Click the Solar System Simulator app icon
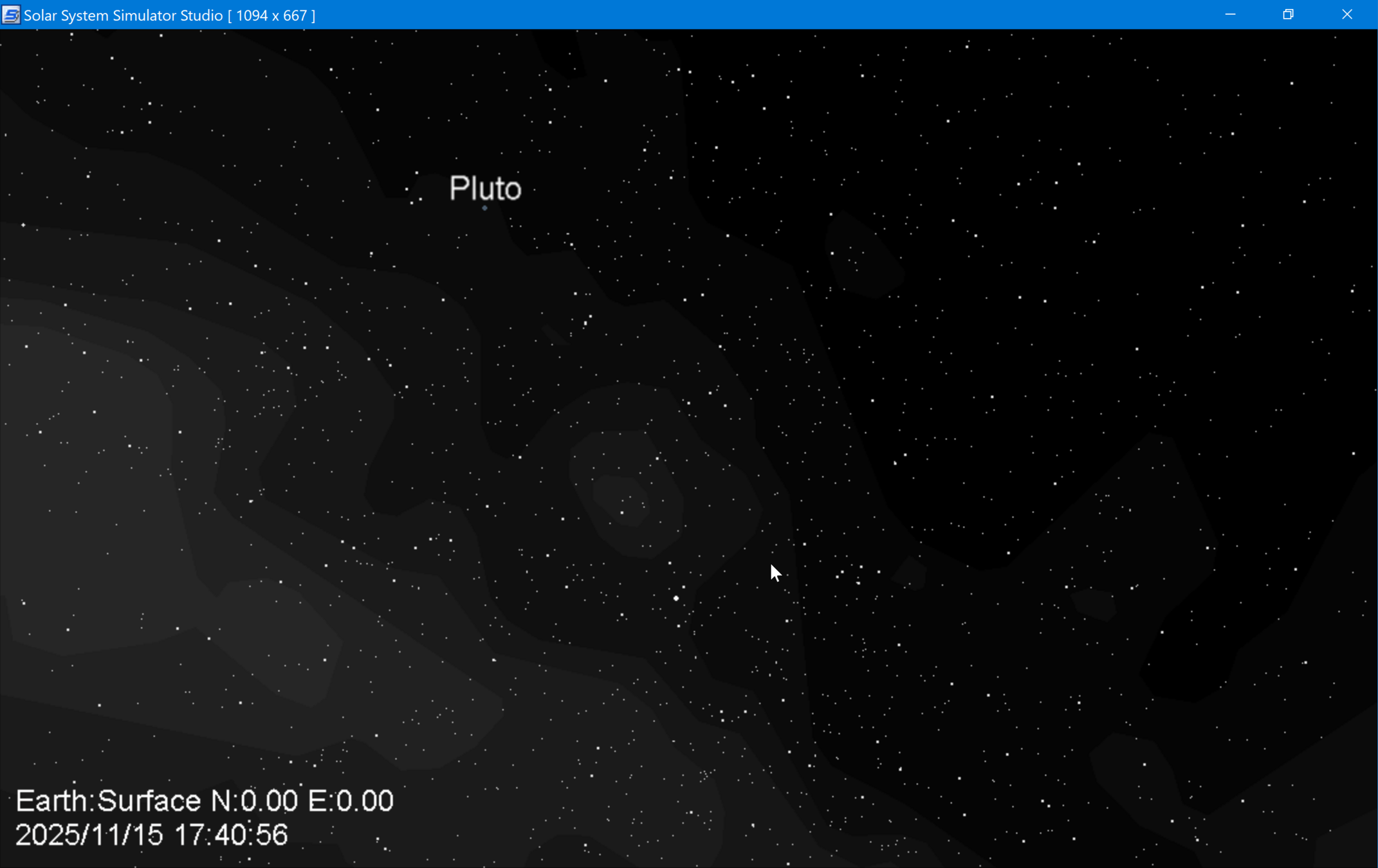The image size is (1378, 868). coord(10,15)
